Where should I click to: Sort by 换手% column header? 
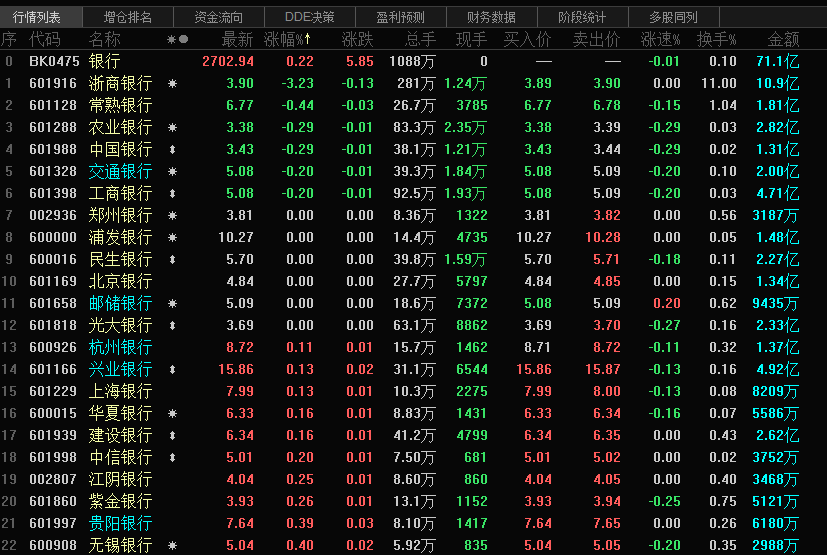[x=716, y=40]
